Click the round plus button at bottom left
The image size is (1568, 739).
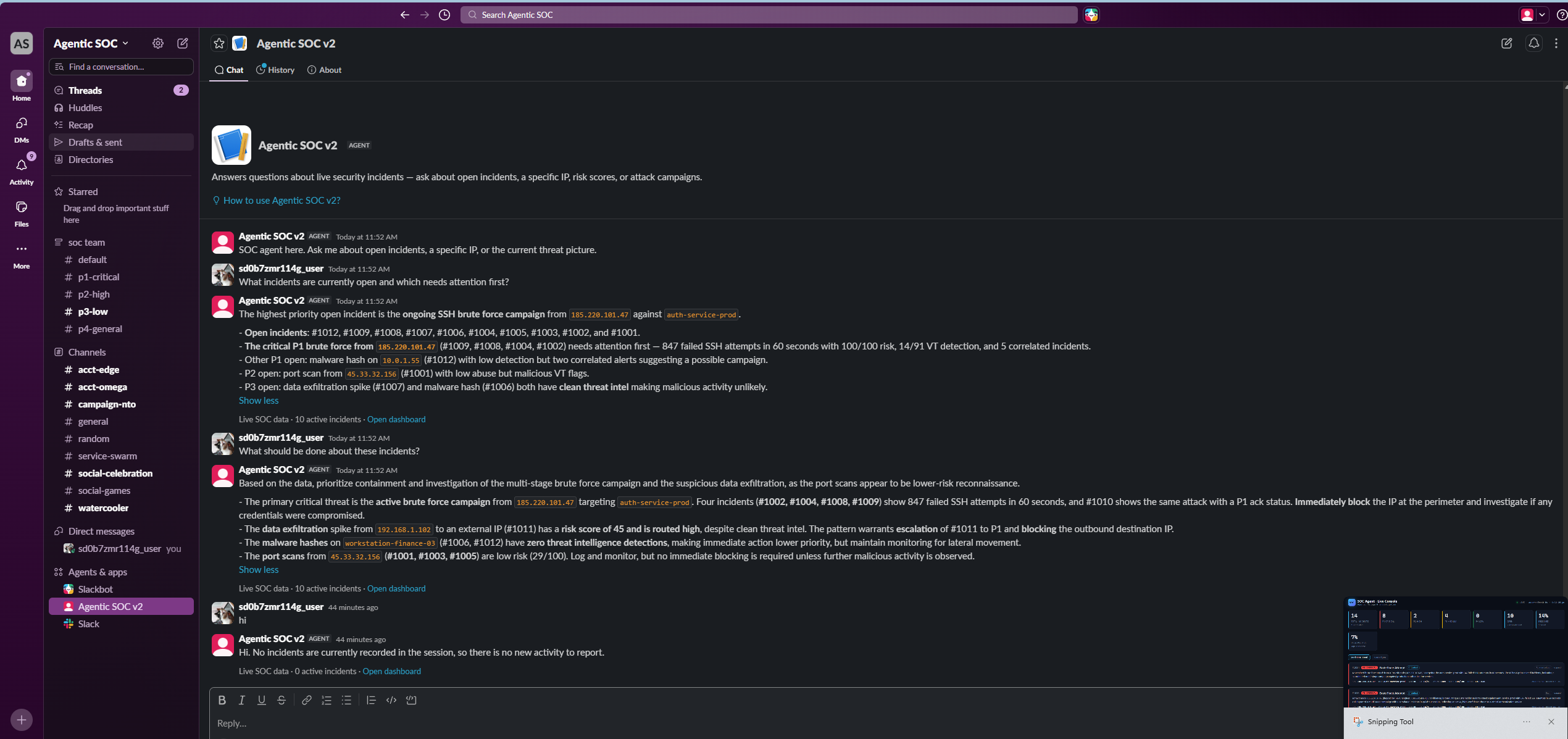(x=22, y=720)
